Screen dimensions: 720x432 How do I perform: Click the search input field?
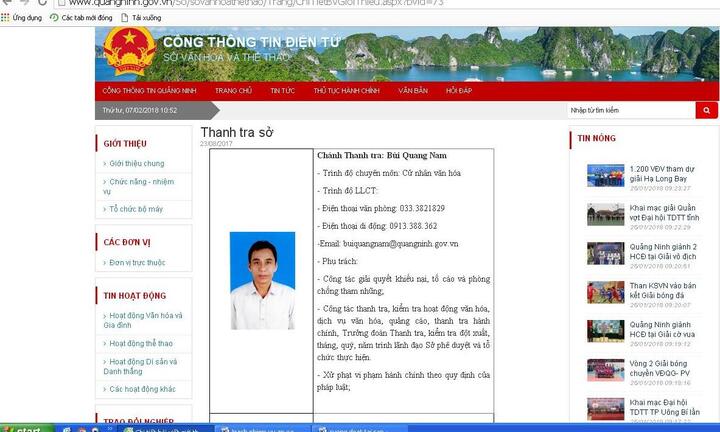pyautogui.click(x=629, y=110)
